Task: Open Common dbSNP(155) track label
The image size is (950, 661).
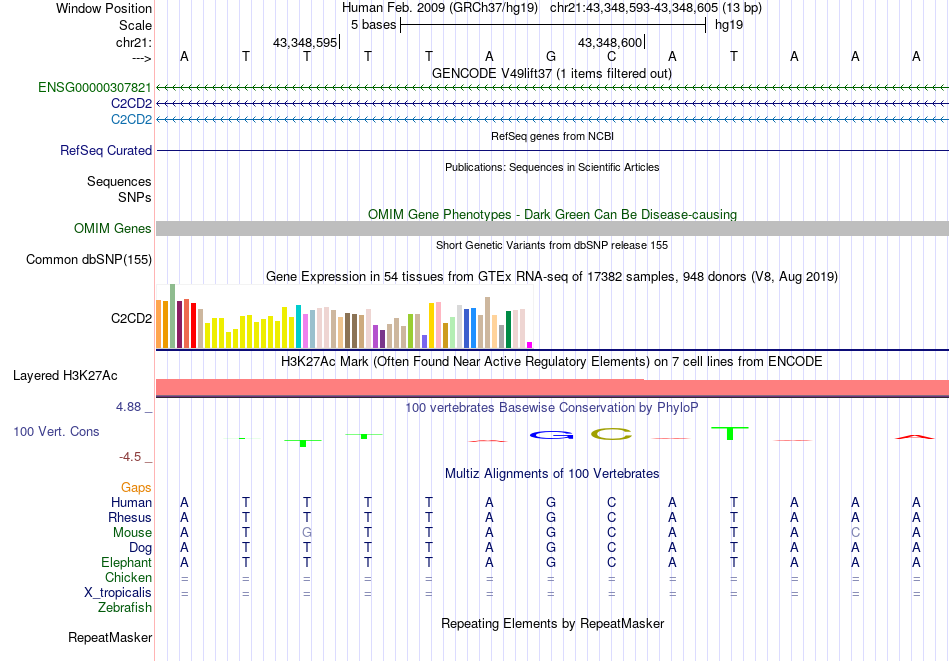Action: click(x=89, y=259)
